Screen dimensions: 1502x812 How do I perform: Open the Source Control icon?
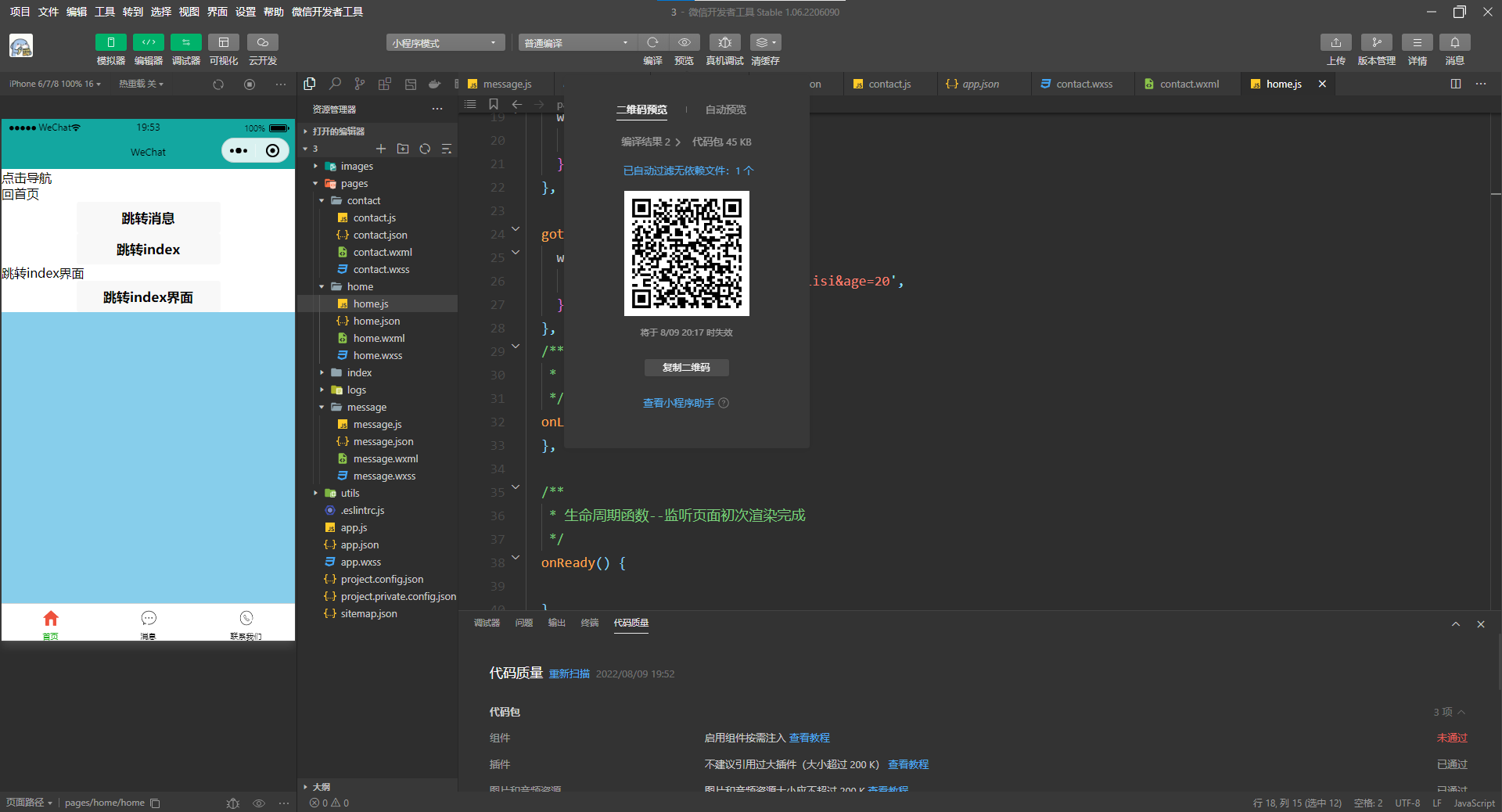pos(360,84)
